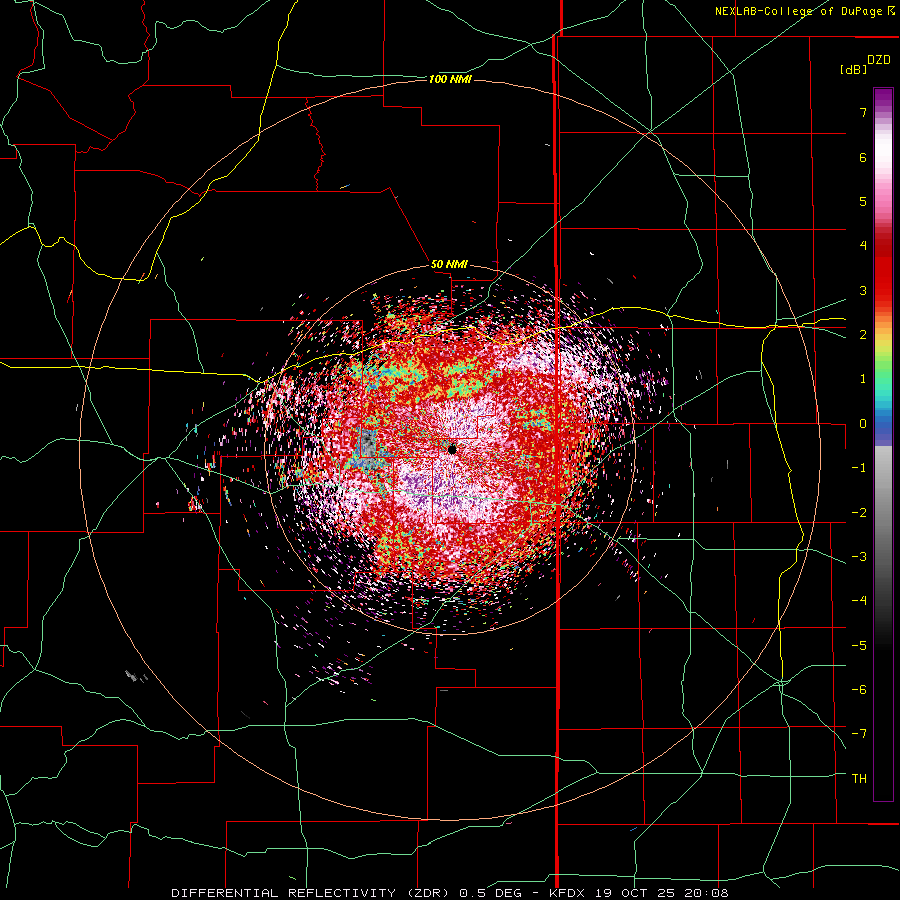Click the "DIFFERENTIAL REFLECTIVITY (ZDR)" caption text
The height and width of the screenshot is (900, 900).
313,893
